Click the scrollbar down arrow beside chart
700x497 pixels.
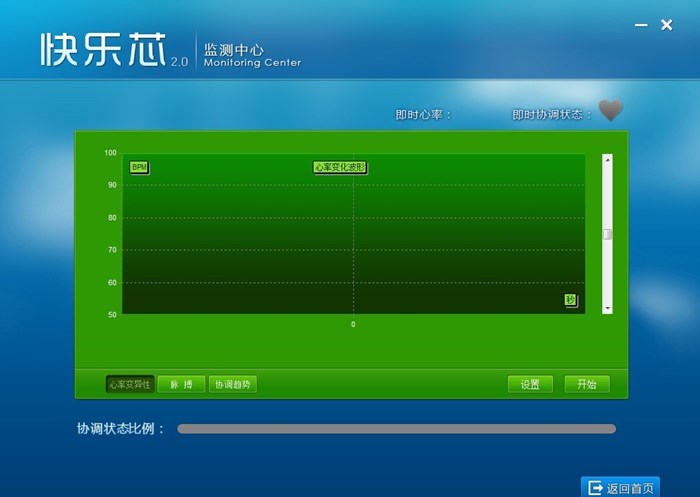click(607, 308)
